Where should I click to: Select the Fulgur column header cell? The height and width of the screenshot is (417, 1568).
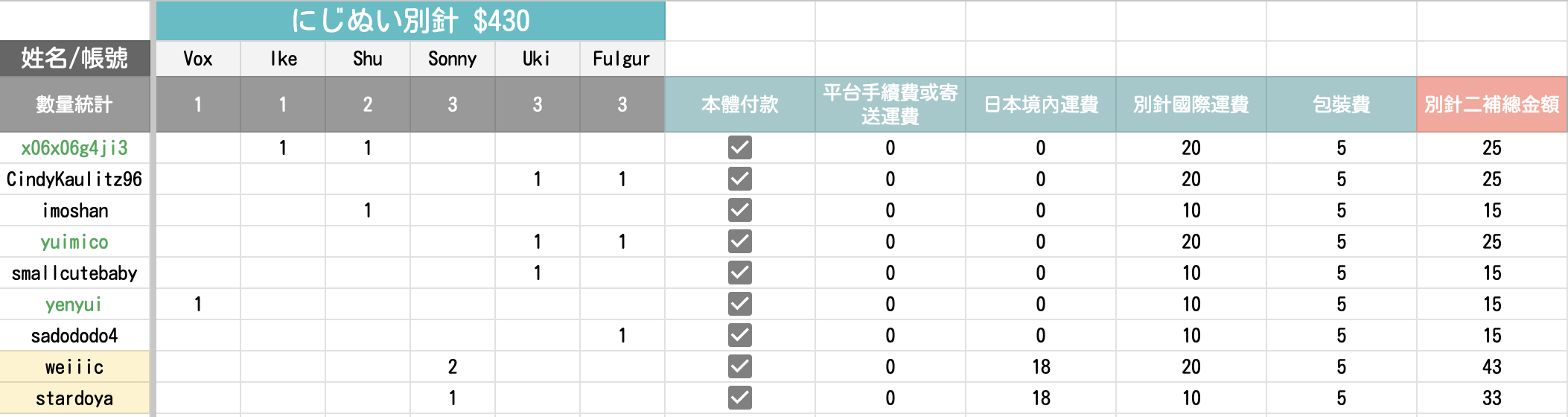pos(622,59)
